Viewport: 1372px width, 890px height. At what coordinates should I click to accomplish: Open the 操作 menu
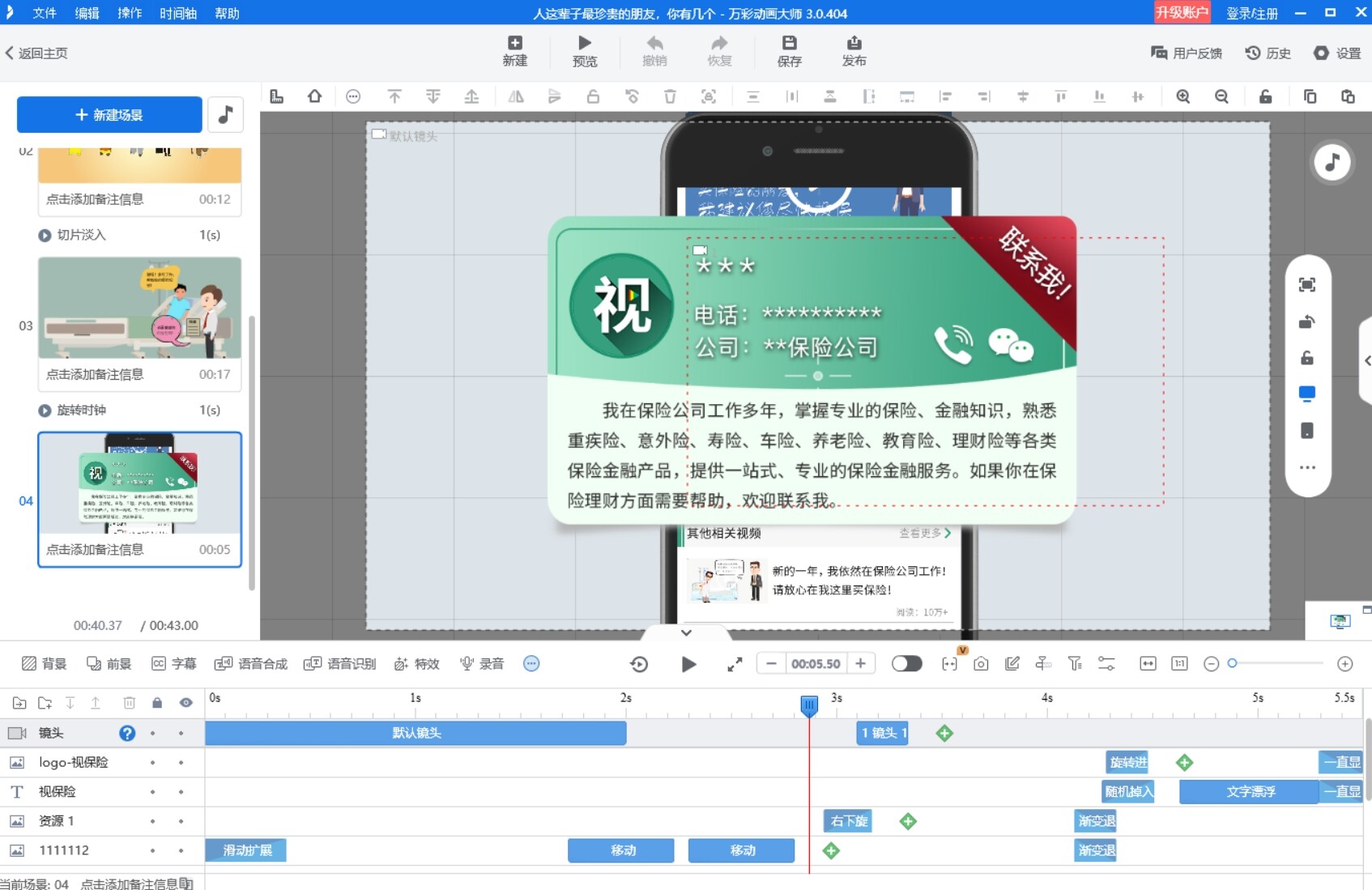click(130, 13)
